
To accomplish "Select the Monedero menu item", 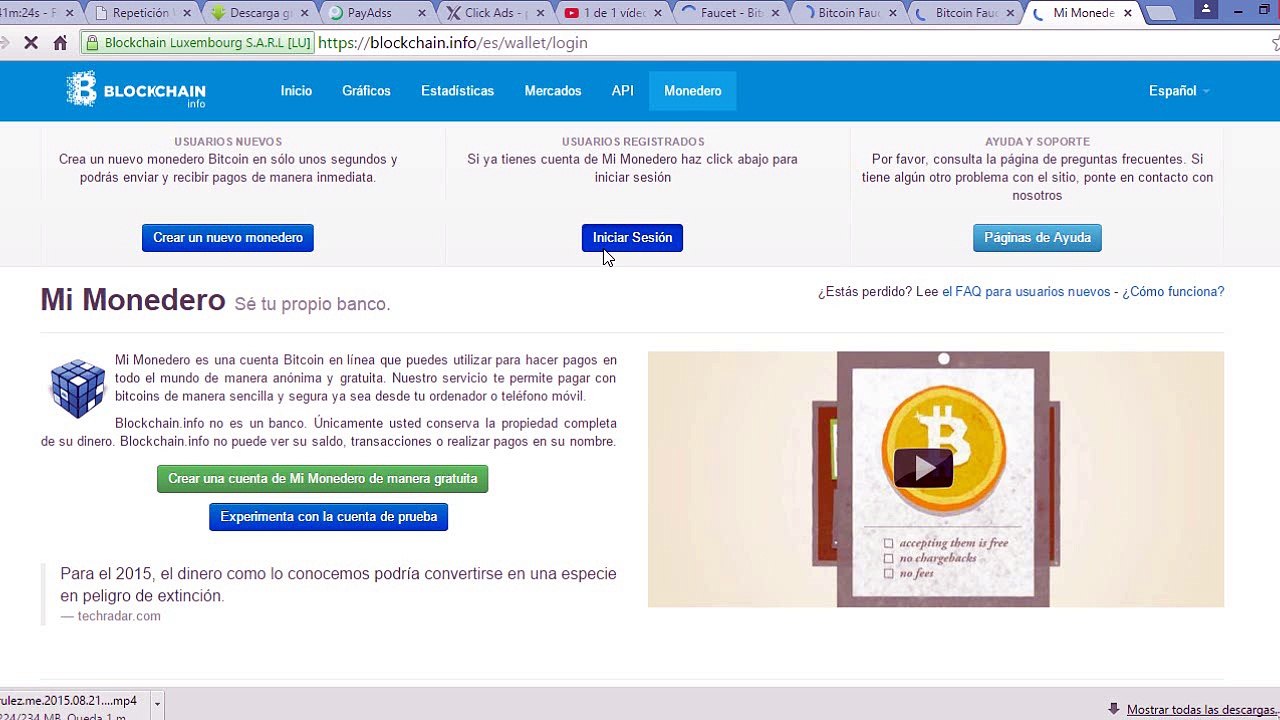I will 692,91.
